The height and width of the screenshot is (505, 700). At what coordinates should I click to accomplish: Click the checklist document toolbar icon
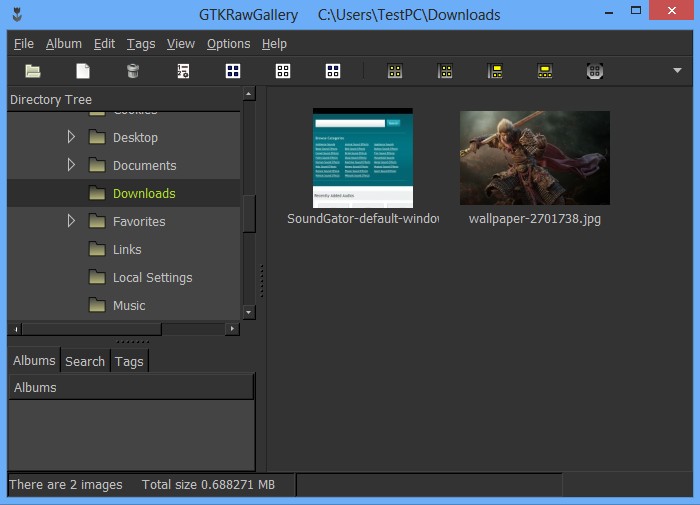tap(183, 71)
